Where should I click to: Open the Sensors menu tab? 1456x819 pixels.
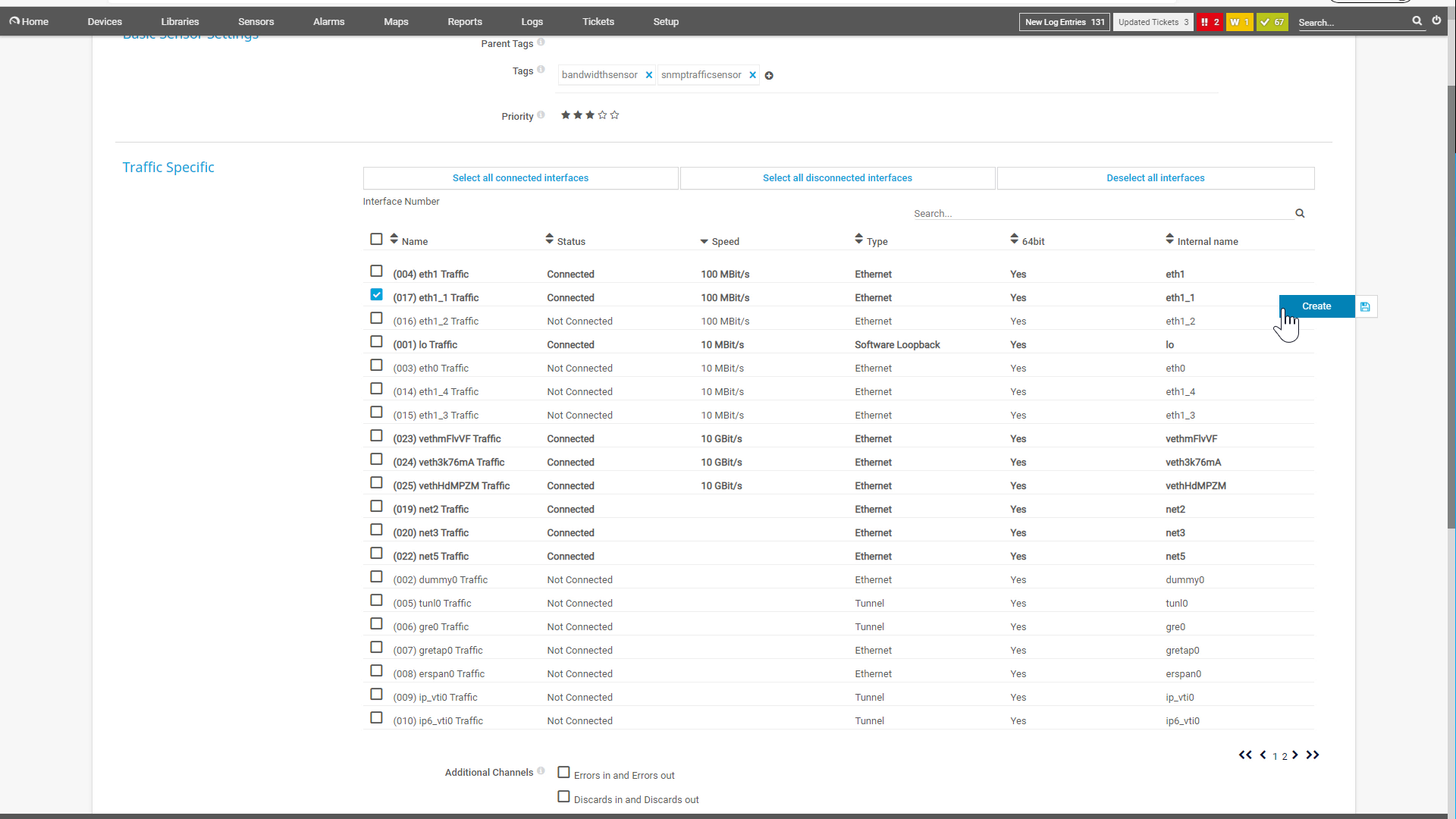pyautogui.click(x=255, y=21)
